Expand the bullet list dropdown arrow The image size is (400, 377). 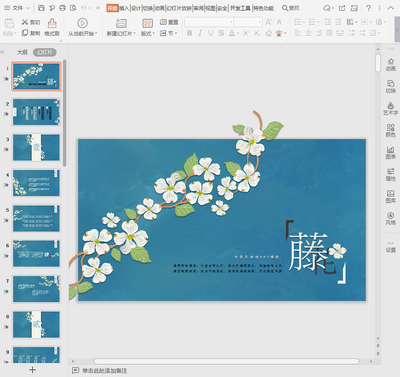[x=304, y=22]
